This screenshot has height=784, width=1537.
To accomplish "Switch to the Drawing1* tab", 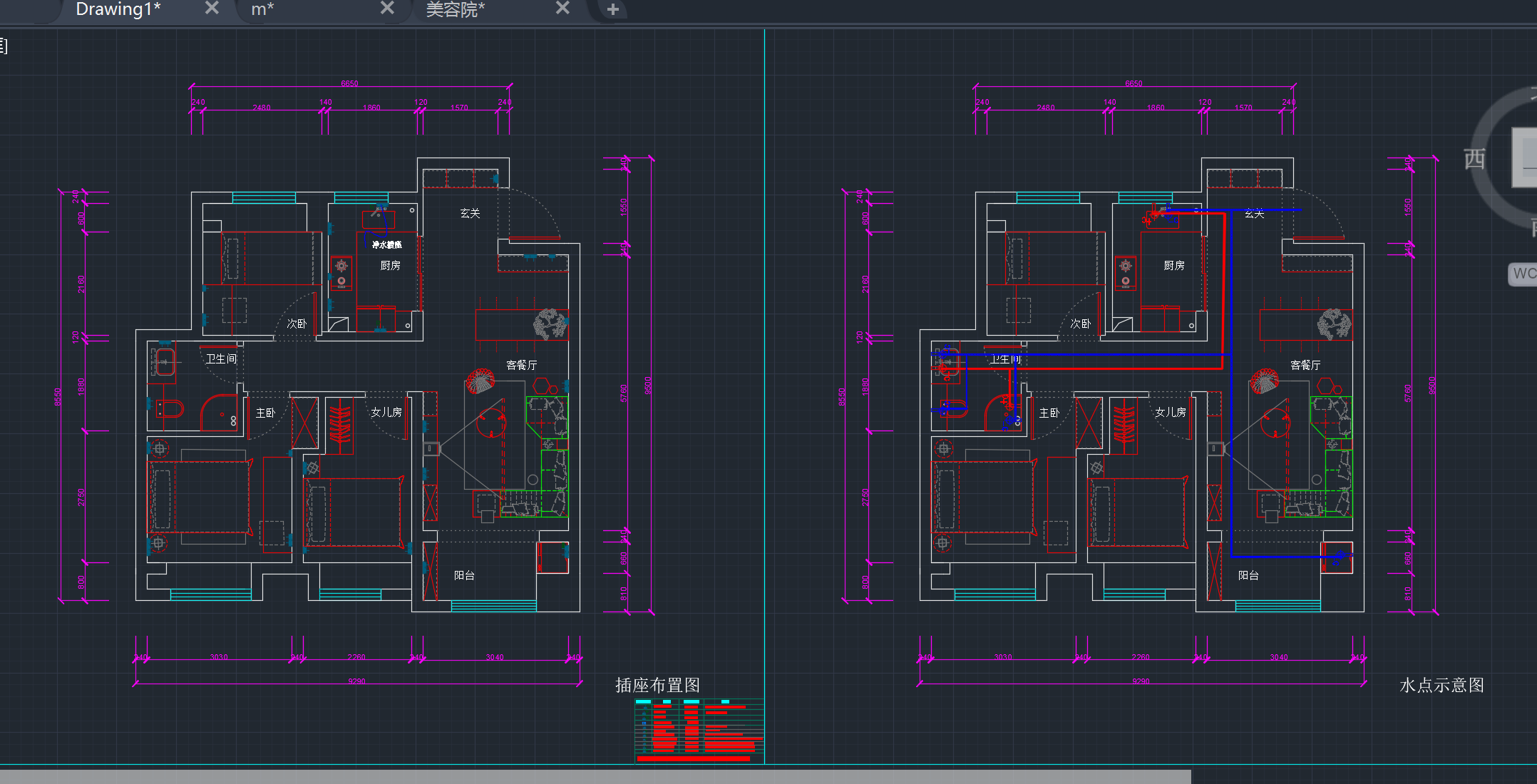I will [x=118, y=9].
